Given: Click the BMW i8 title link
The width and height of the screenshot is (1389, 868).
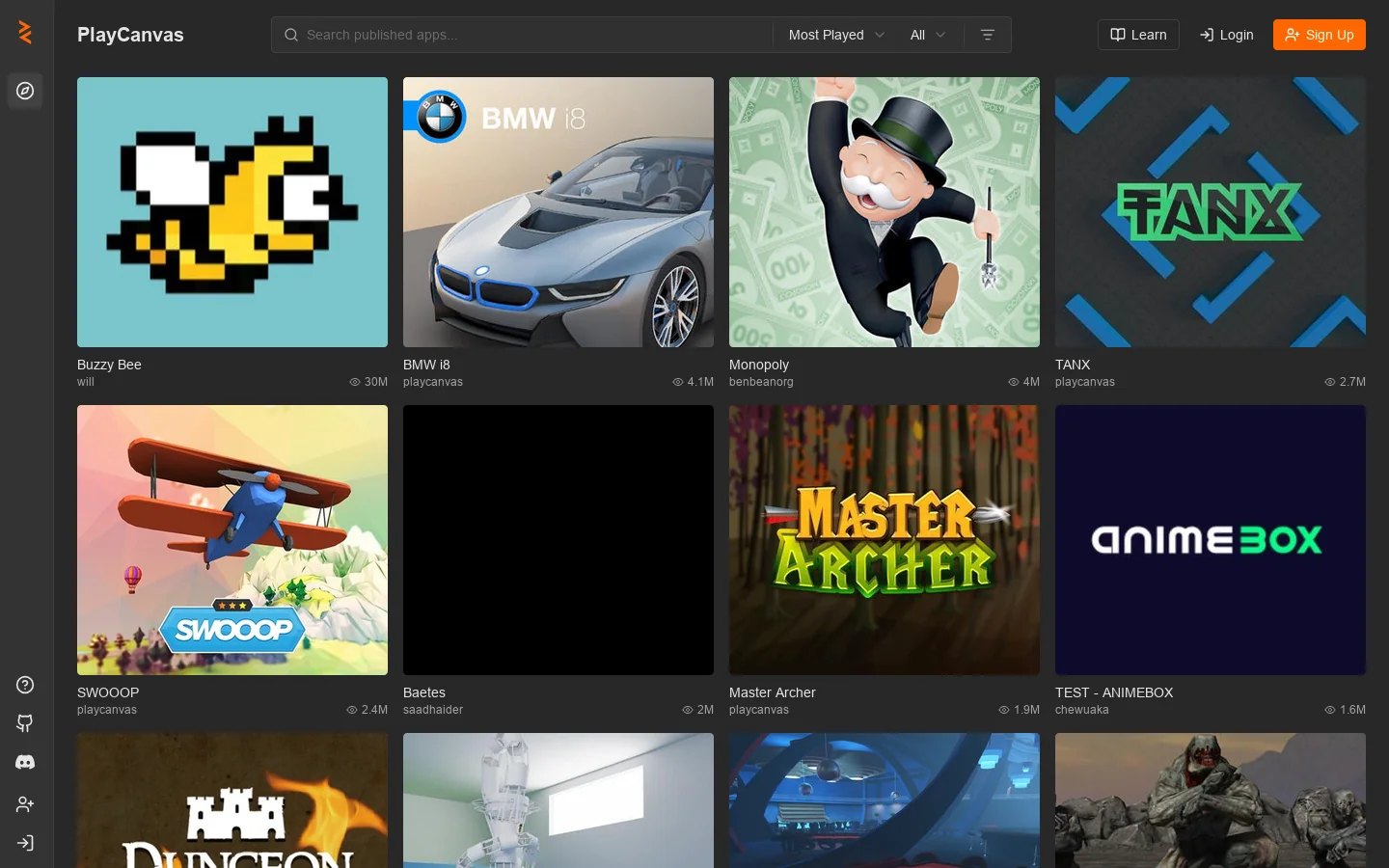Looking at the screenshot, I should 426,365.
